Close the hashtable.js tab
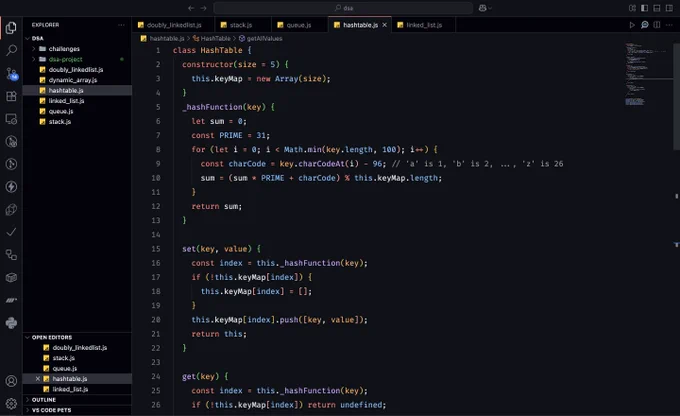The height and width of the screenshot is (416, 680). 384,25
